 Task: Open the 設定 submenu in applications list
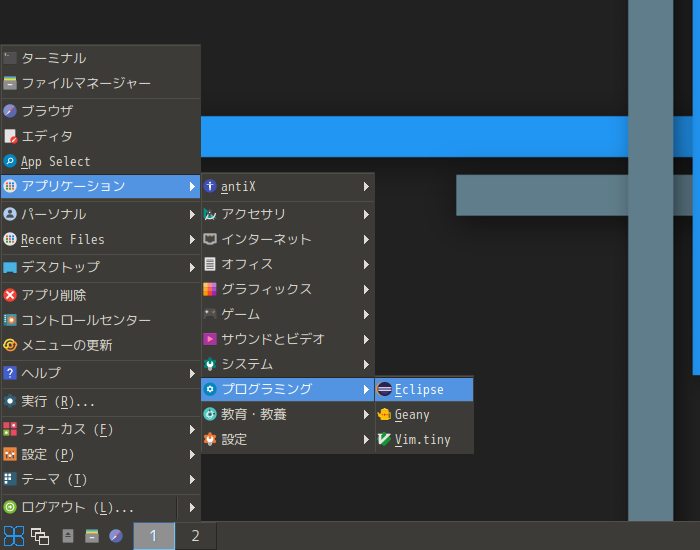click(288, 439)
